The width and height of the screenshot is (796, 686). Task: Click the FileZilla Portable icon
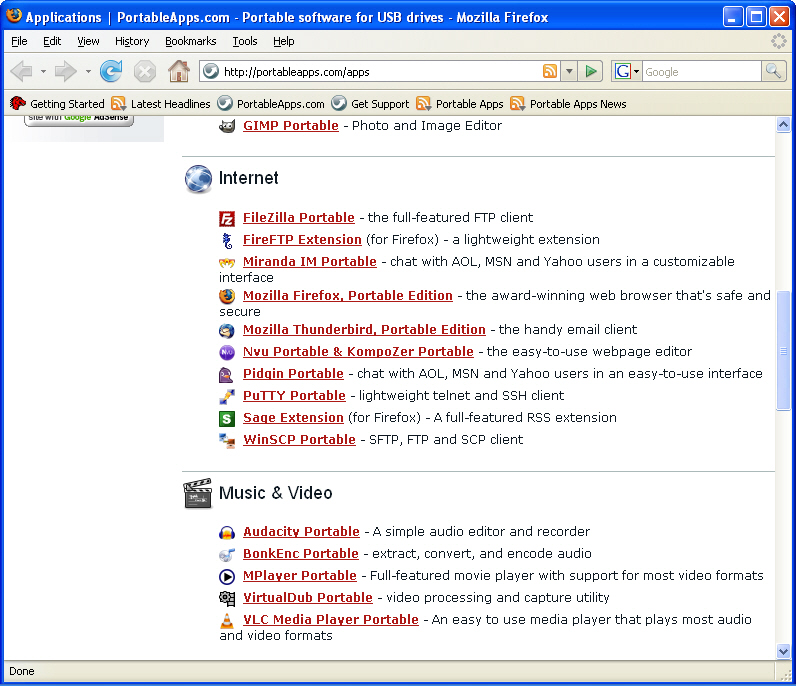227,218
